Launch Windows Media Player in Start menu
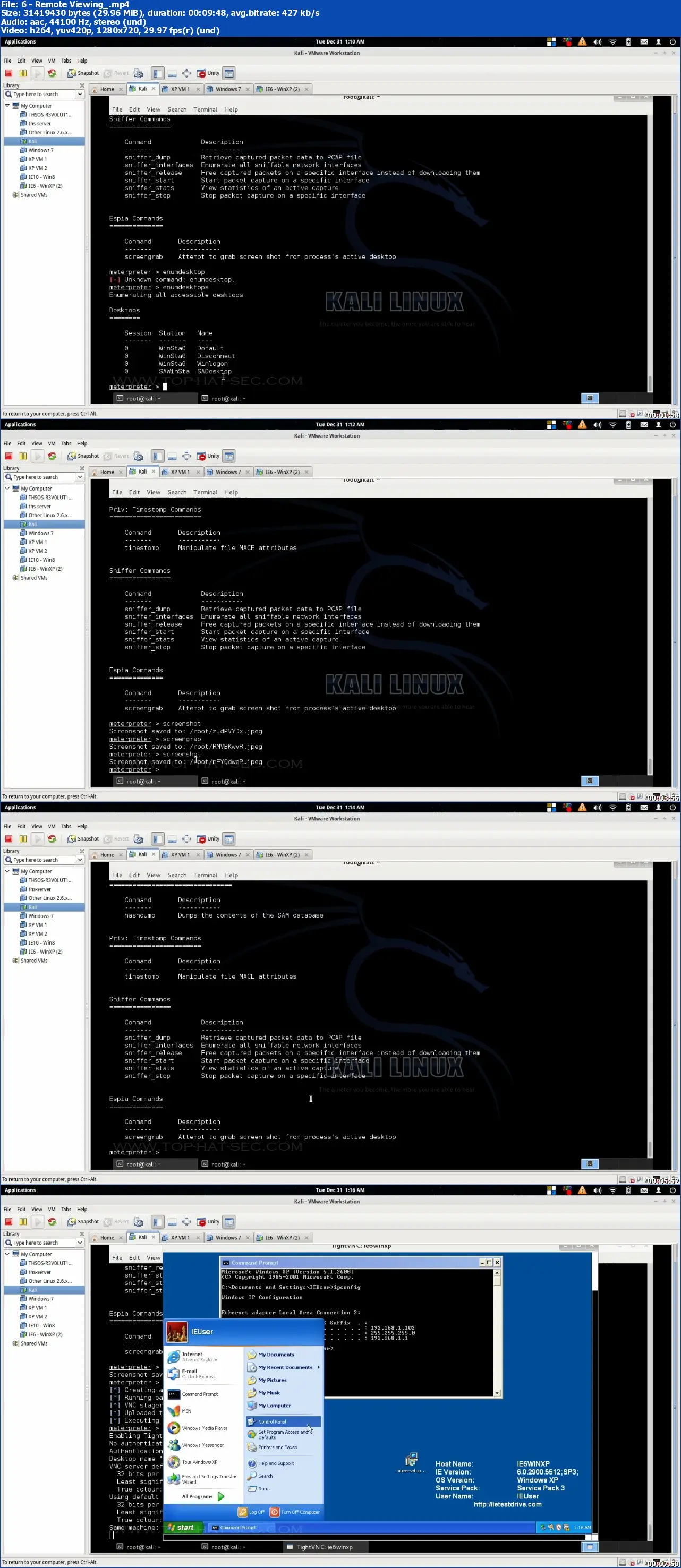 [x=198, y=1428]
